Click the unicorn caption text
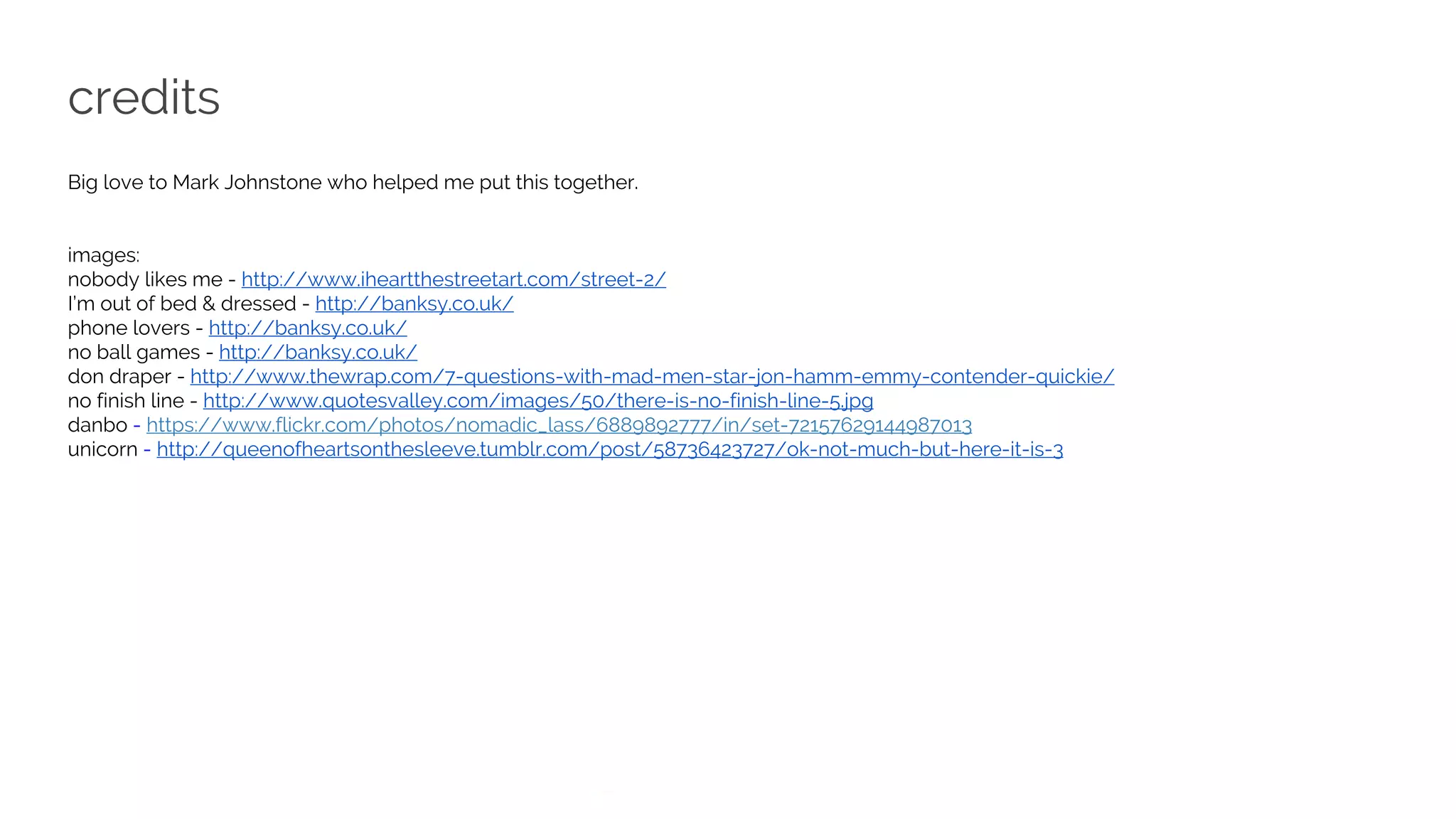The image size is (1456, 819). [102, 449]
